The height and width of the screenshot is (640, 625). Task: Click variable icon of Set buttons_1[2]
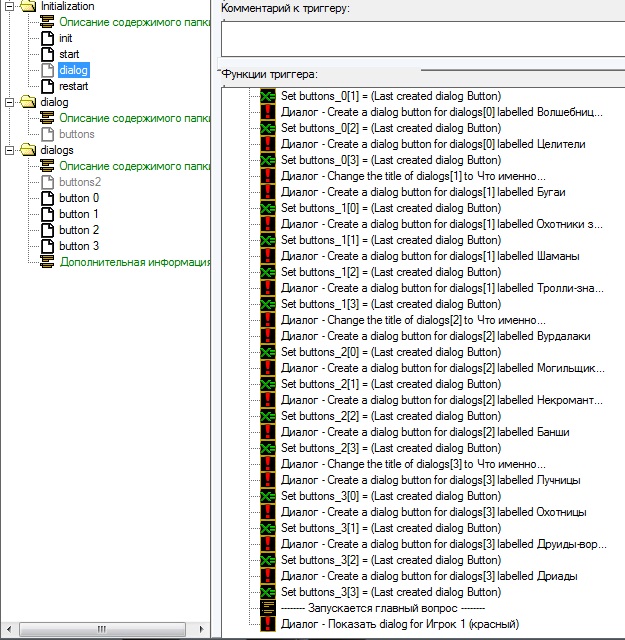[x=268, y=272]
